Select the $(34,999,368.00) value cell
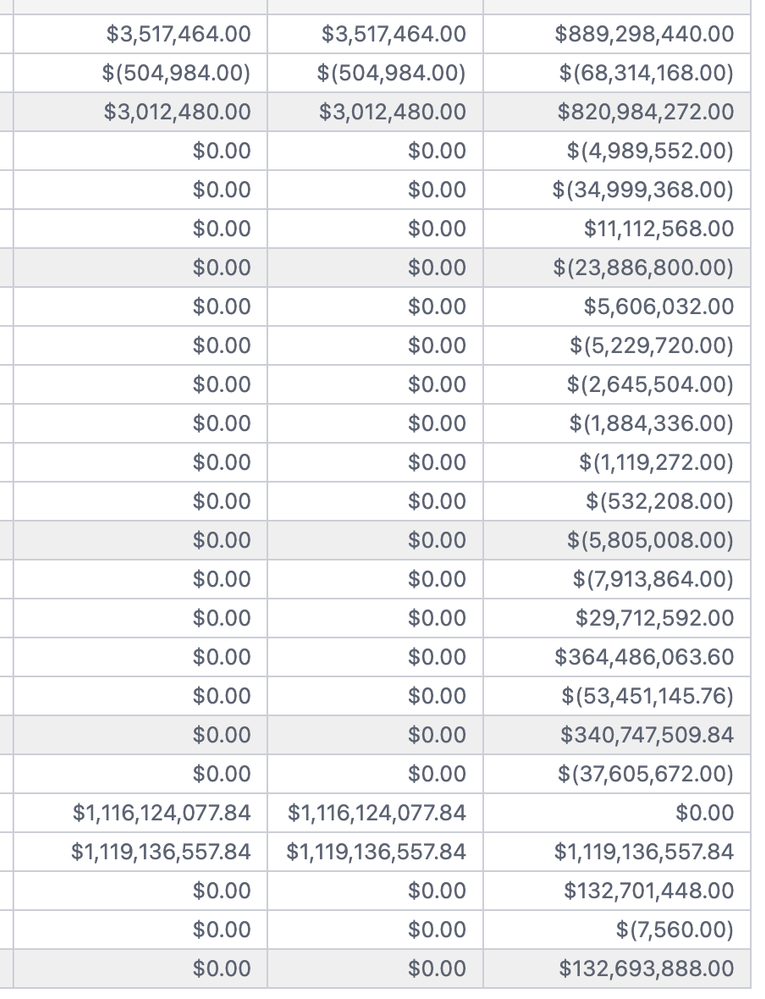This screenshot has width=765, height=999. click(x=643, y=190)
